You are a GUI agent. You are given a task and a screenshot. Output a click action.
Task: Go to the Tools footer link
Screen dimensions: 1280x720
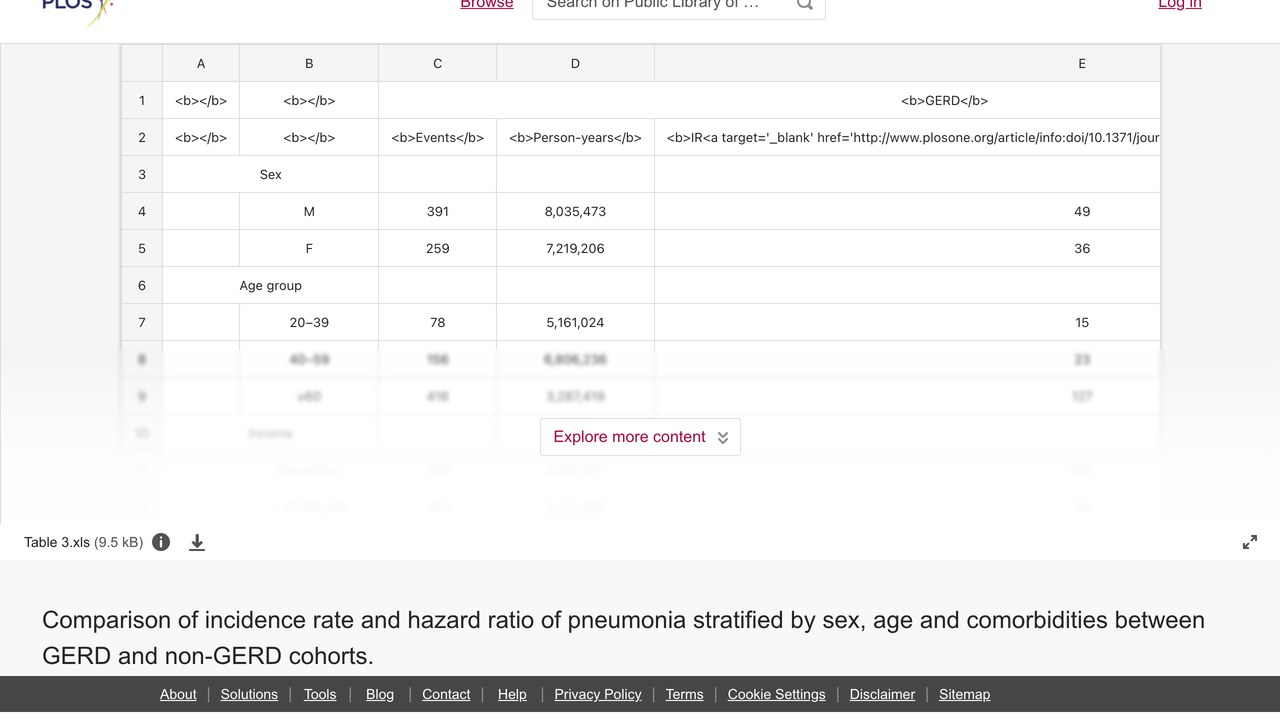(x=320, y=694)
